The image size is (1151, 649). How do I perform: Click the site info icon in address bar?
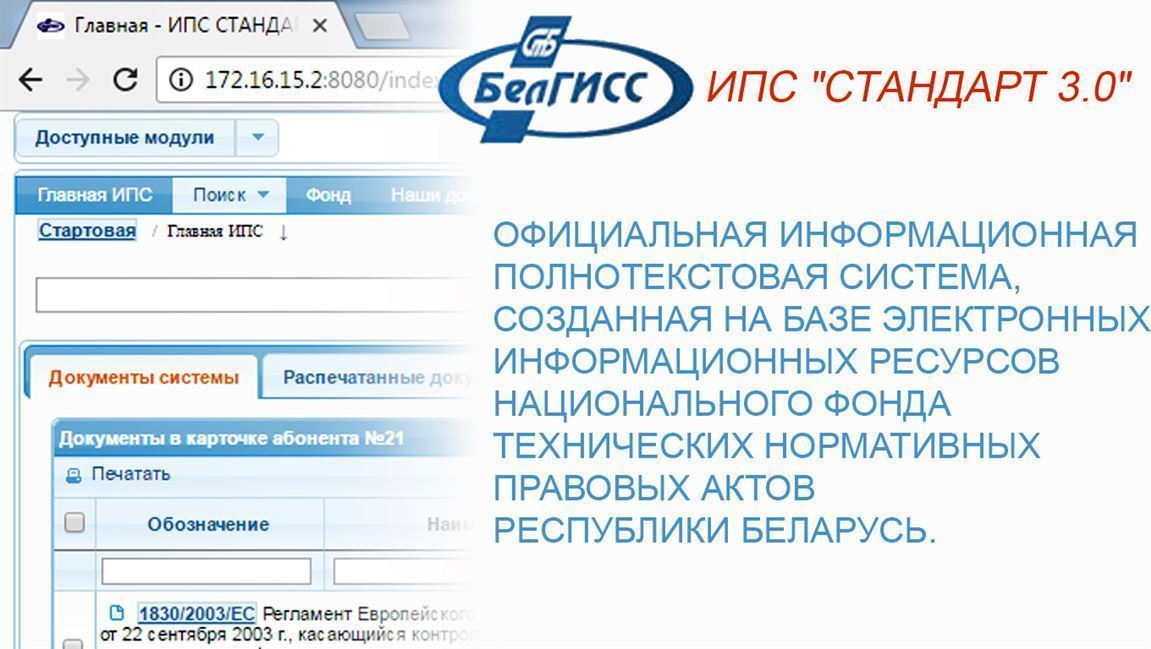pyautogui.click(x=181, y=80)
